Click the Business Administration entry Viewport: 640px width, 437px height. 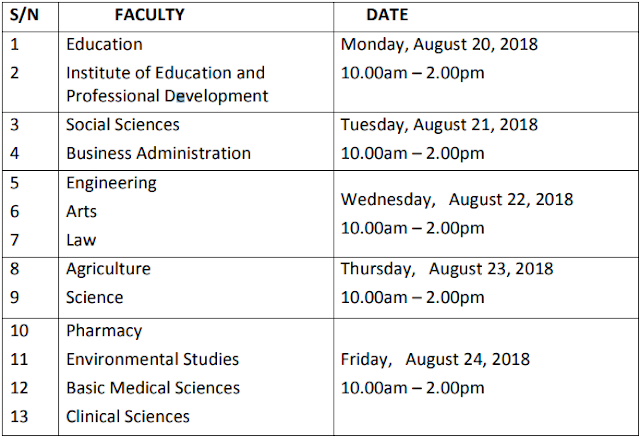click(x=158, y=154)
